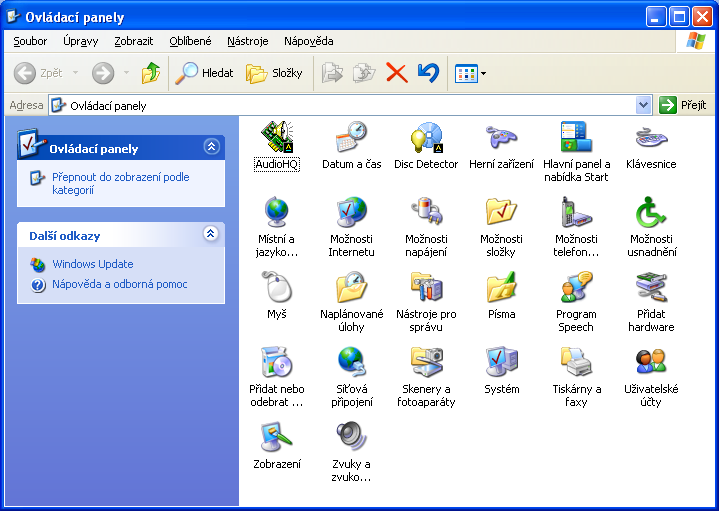Open the Zobrazení display icon
The height and width of the screenshot is (511, 719).
click(x=277, y=437)
